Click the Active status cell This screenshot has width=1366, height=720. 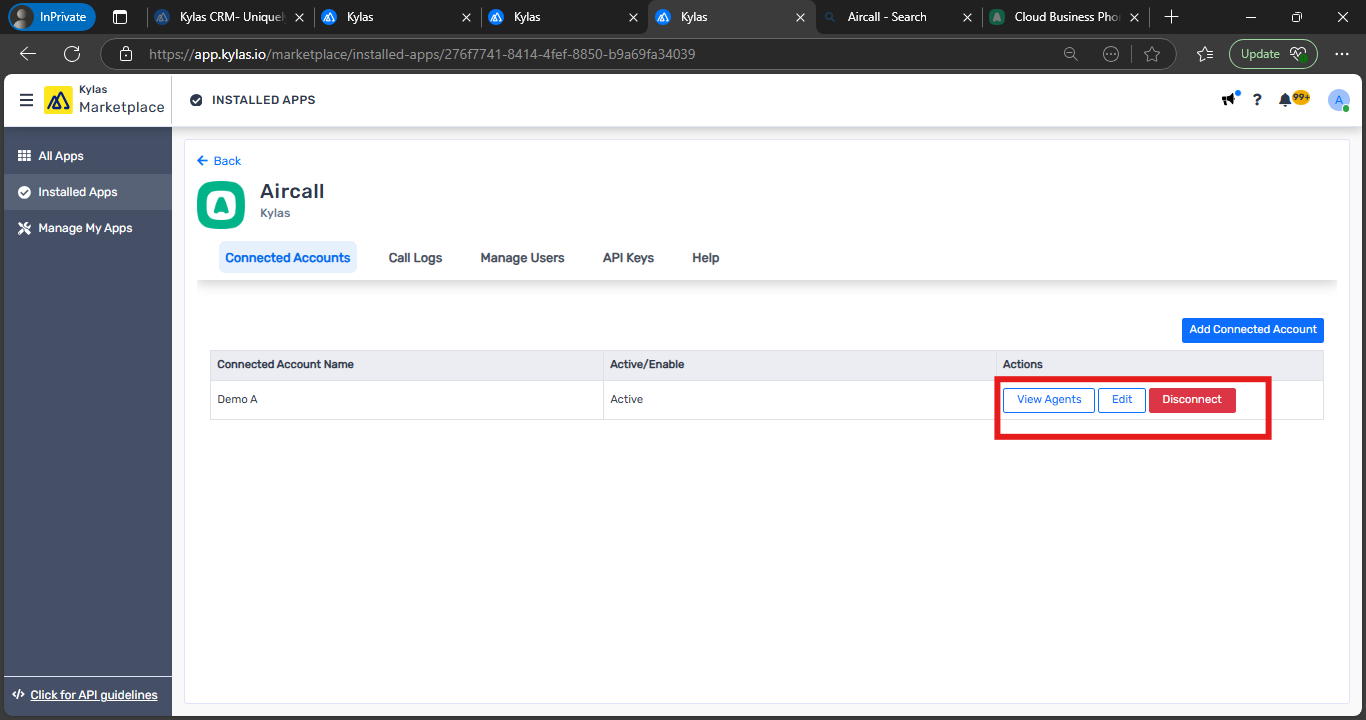coord(800,400)
